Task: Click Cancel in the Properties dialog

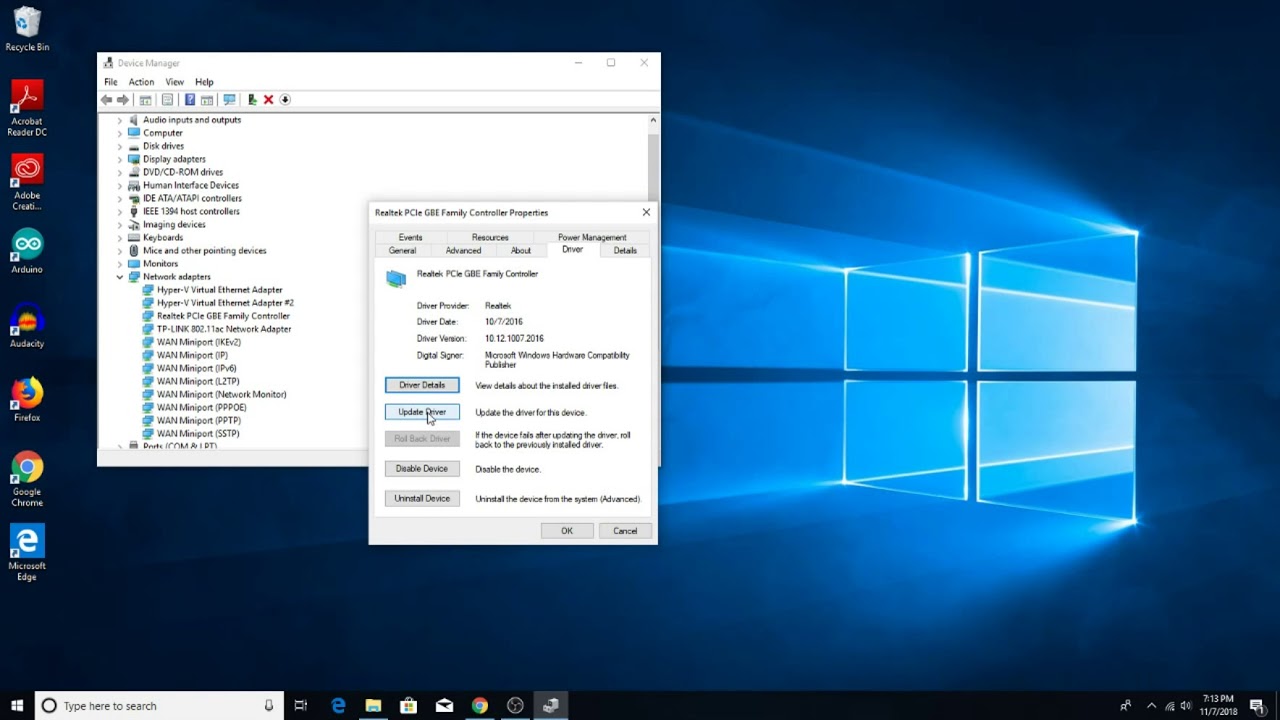Action: click(625, 531)
